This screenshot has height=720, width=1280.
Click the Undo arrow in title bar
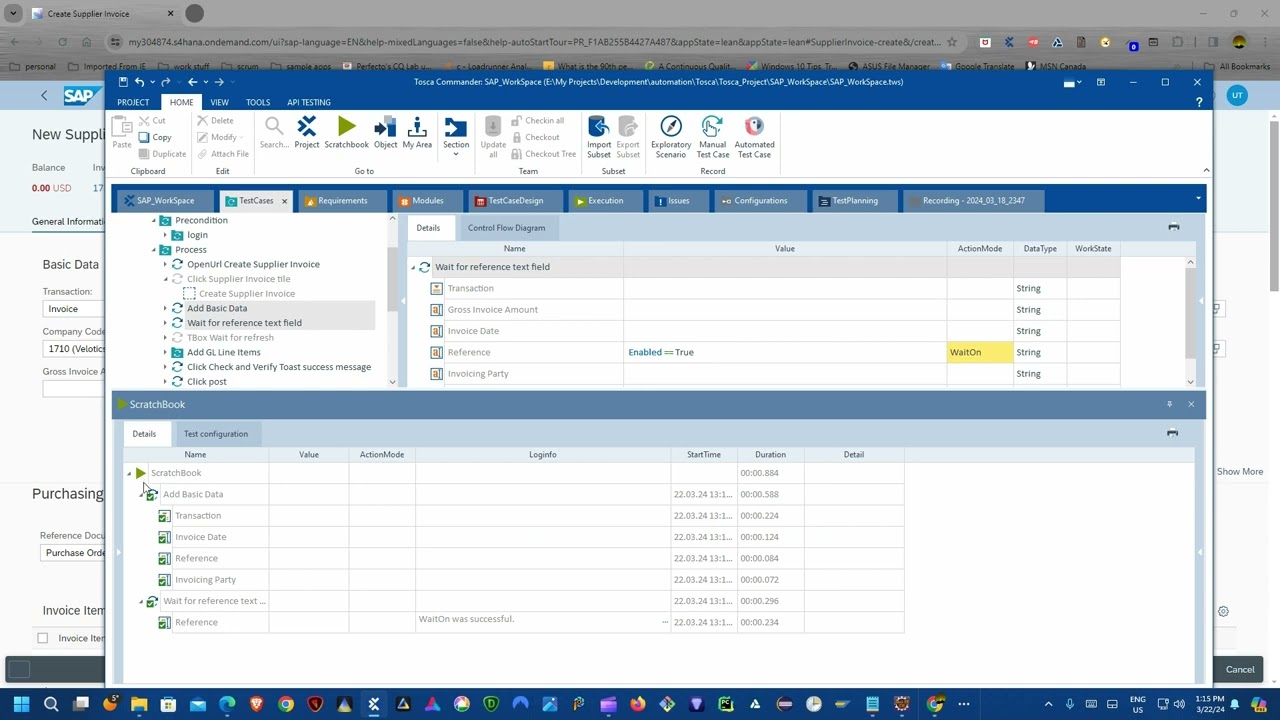(139, 82)
